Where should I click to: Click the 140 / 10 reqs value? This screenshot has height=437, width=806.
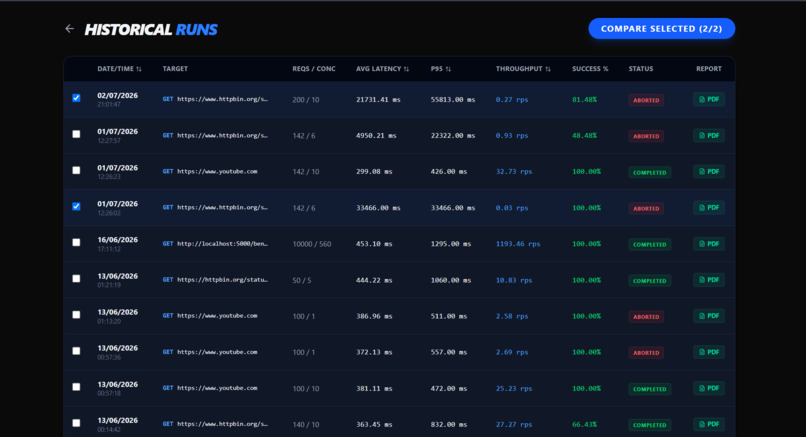tap(306, 425)
